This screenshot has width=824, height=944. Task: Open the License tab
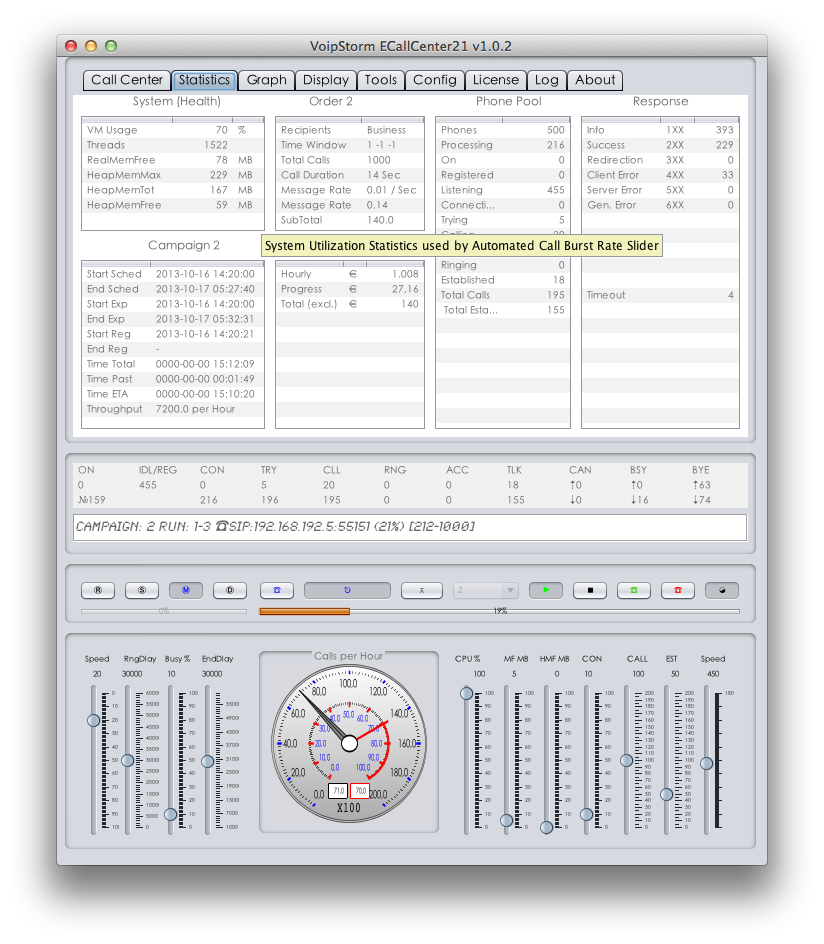496,80
